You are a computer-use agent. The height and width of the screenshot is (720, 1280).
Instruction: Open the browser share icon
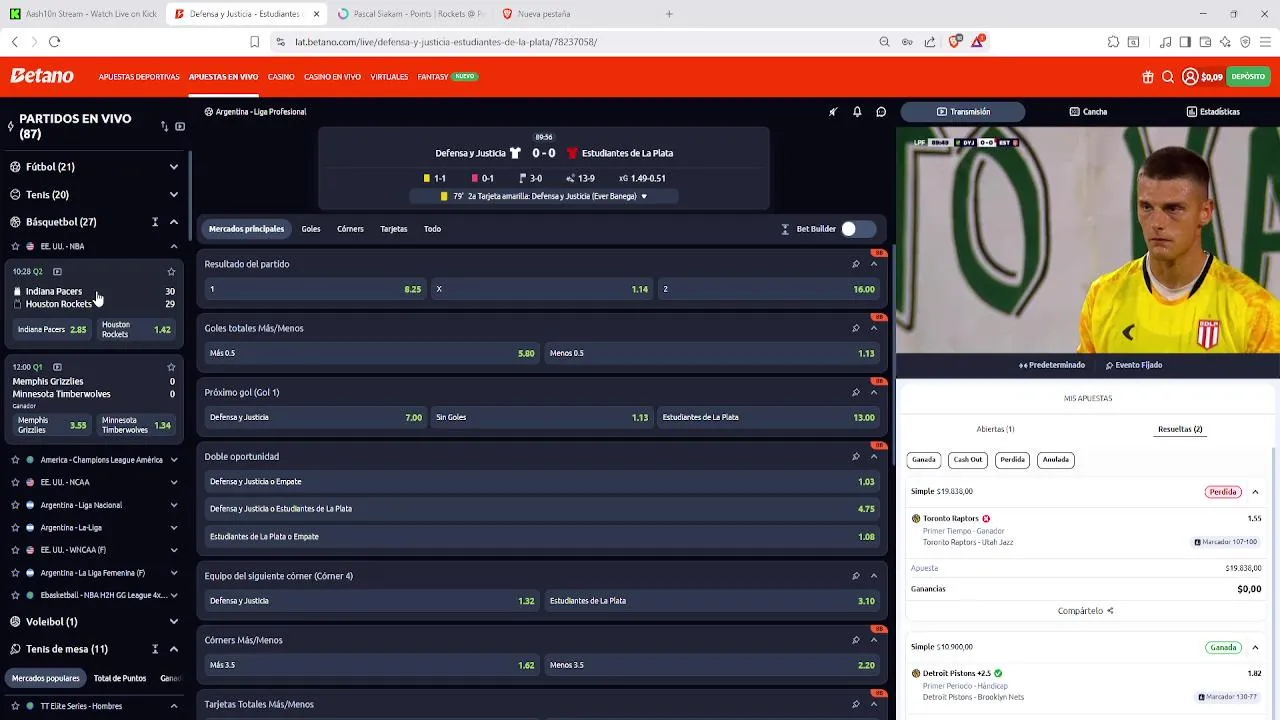(x=930, y=42)
